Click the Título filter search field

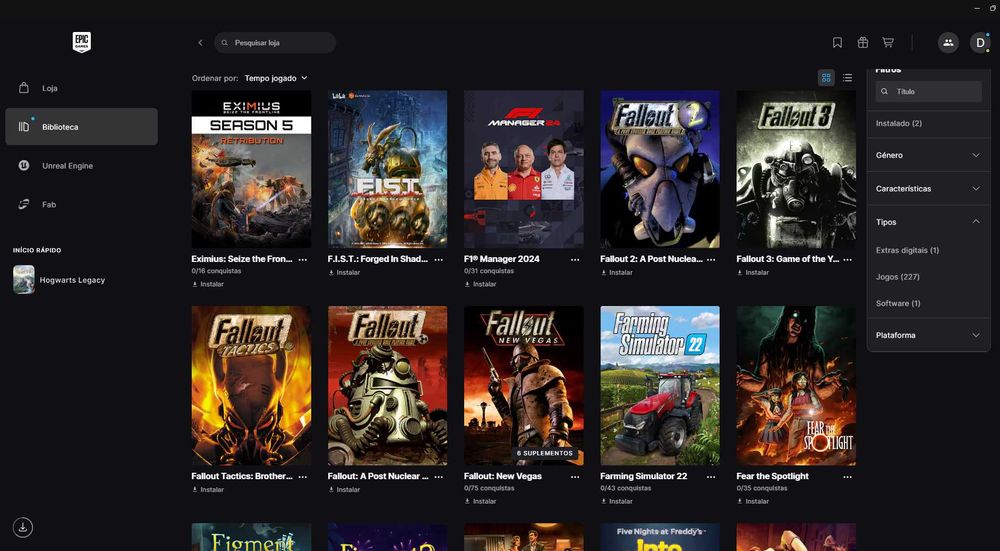(x=929, y=91)
